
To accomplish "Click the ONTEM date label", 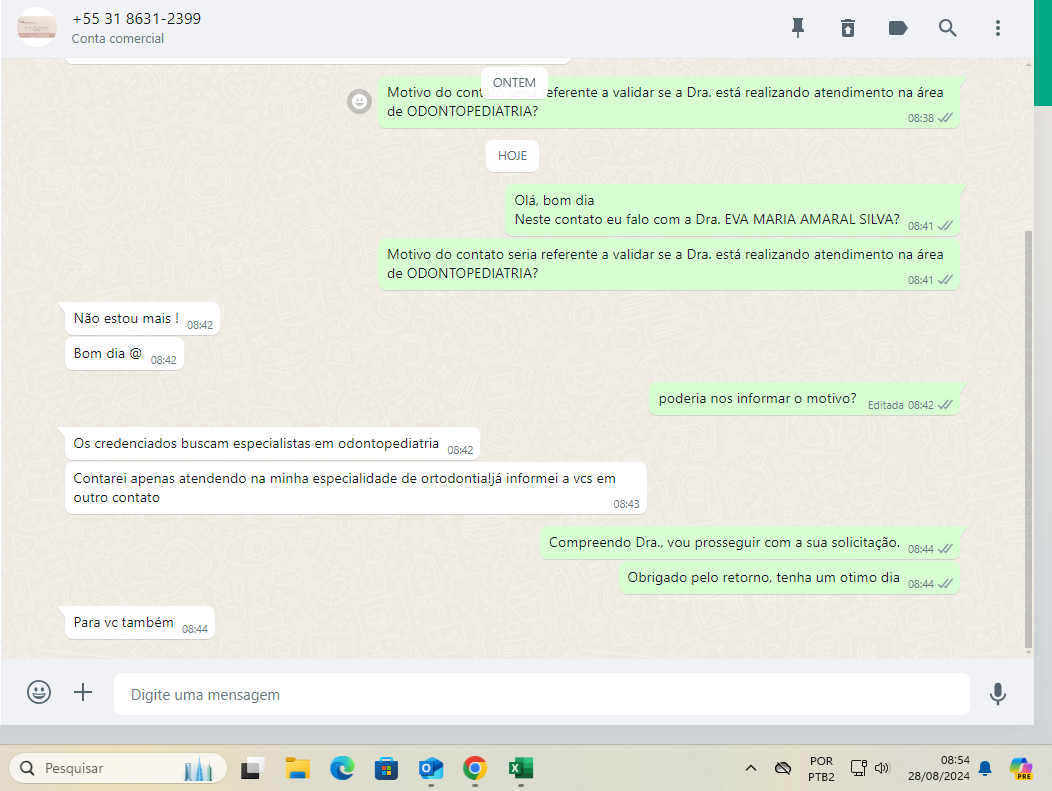I will pyautogui.click(x=514, y=83).
